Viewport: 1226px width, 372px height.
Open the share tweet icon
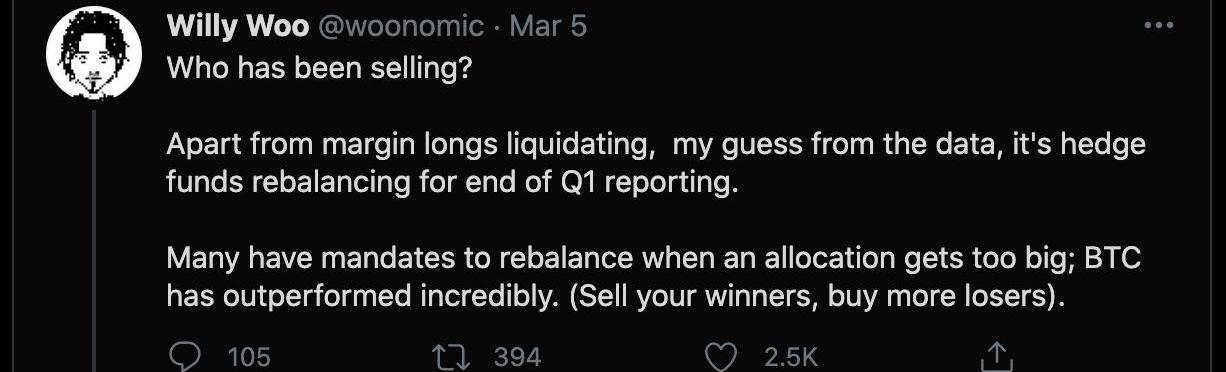[995, 356]
